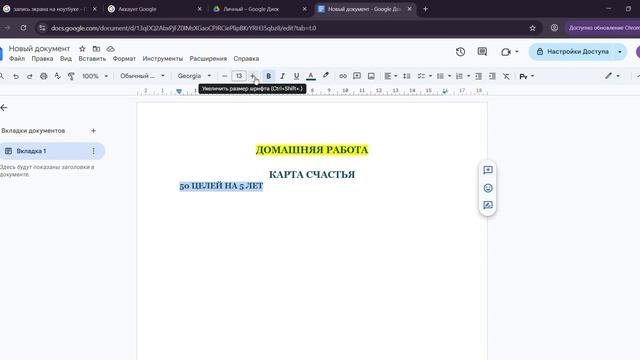Open the Вставить menu
This screenshot has width=640, height=360.
[x=92, y=59]
